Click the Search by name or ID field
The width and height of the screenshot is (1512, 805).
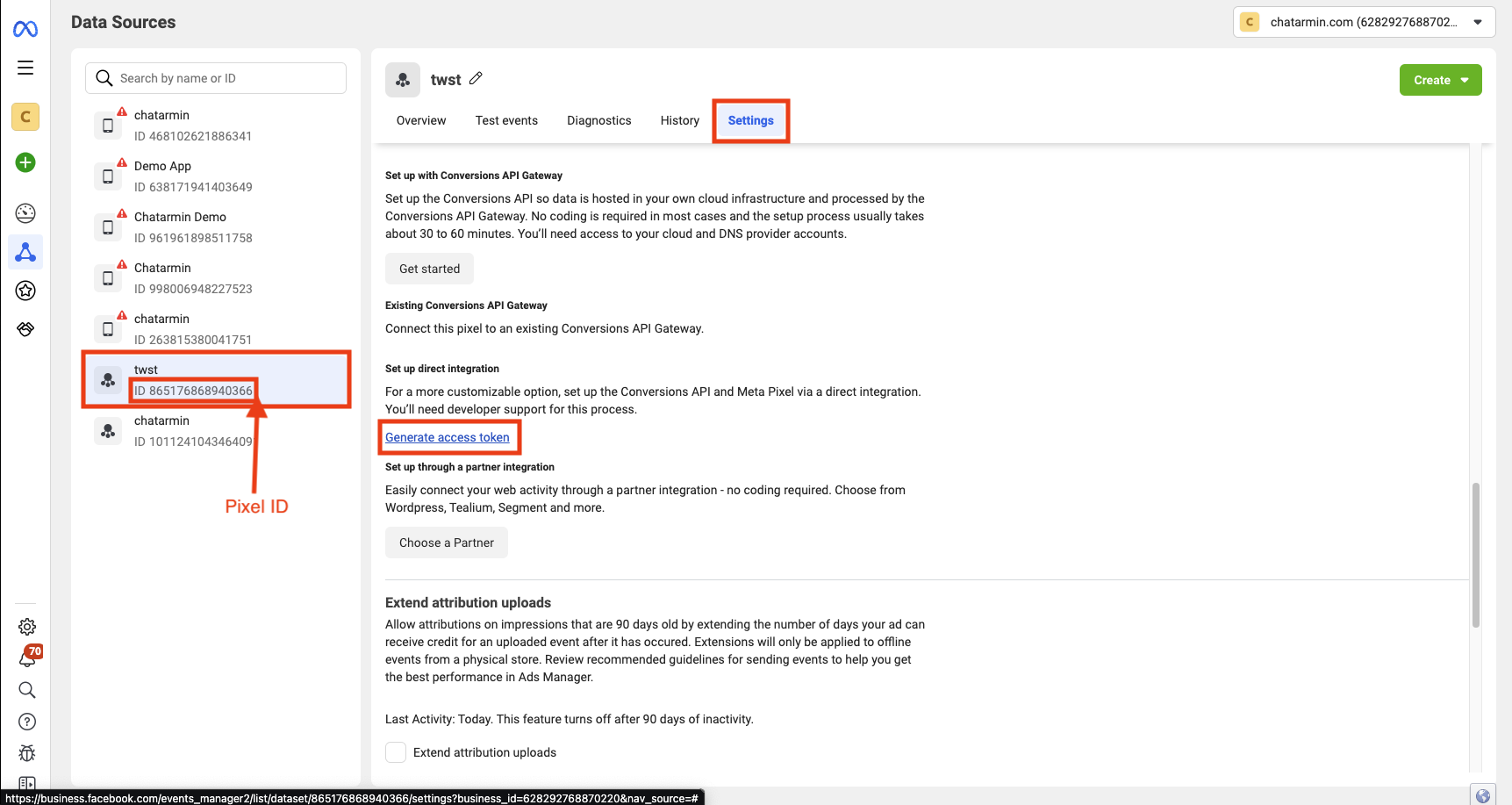pyautogui.click(x=216, y=78)
